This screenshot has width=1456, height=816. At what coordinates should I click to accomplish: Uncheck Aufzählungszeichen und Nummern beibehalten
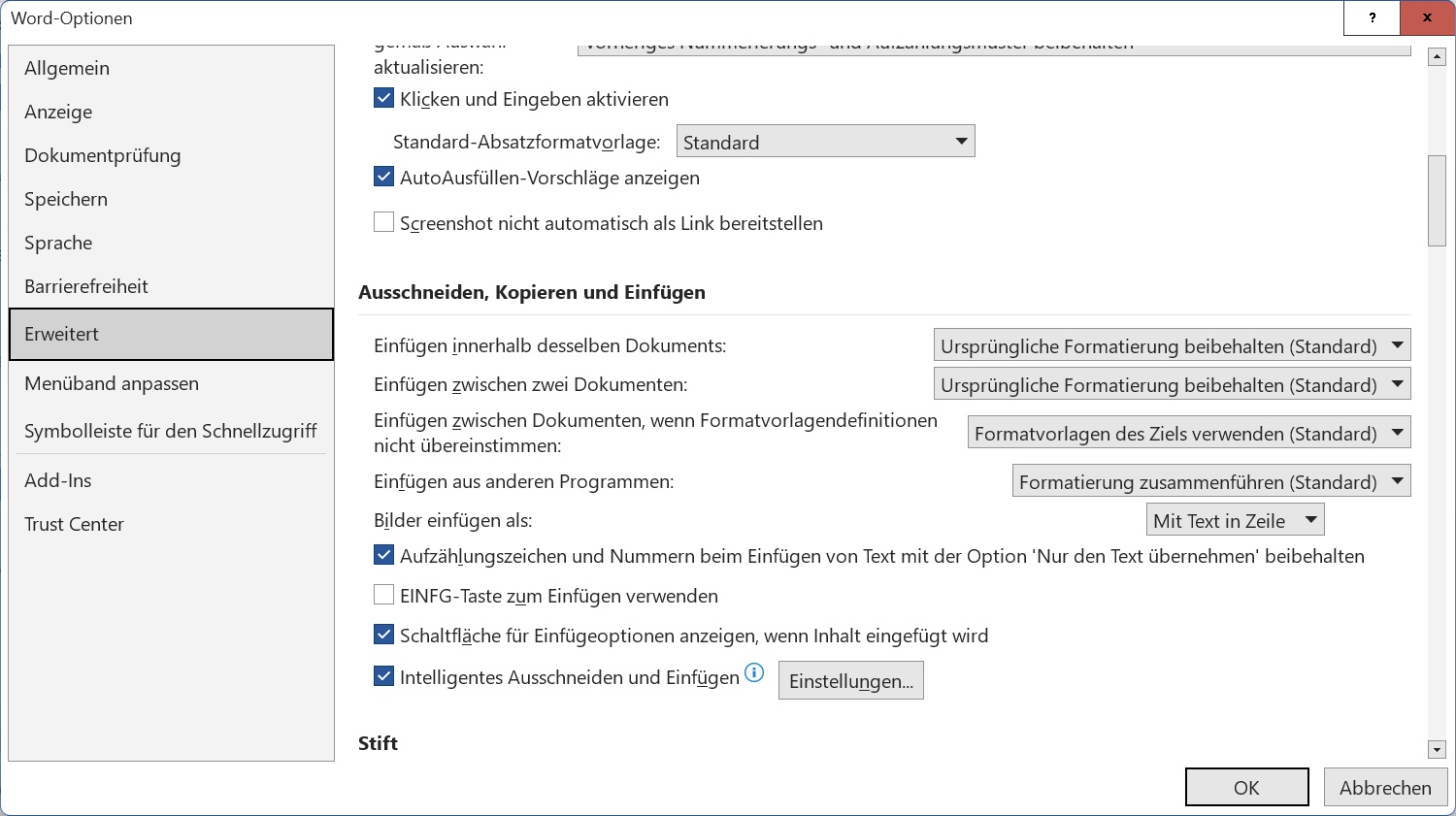click(x=383, y=554)
